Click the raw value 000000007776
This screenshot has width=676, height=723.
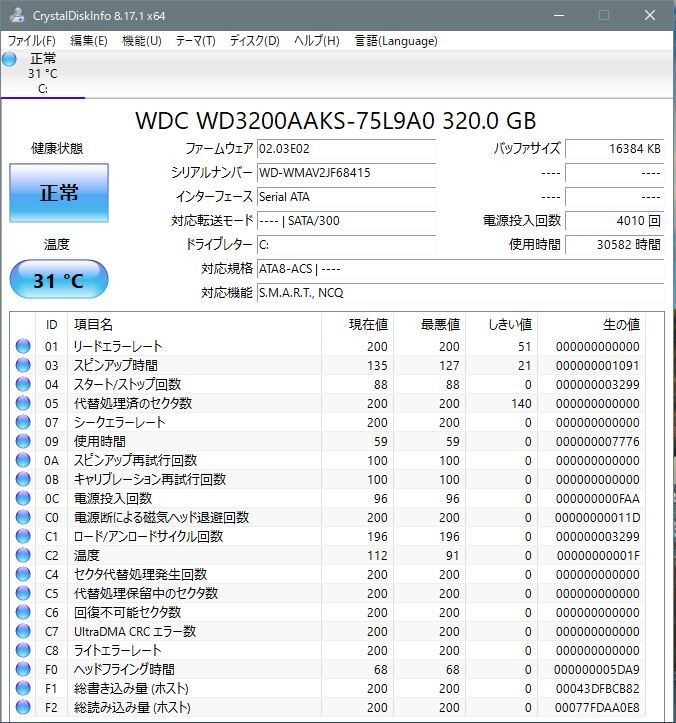(x=598, y=442)
